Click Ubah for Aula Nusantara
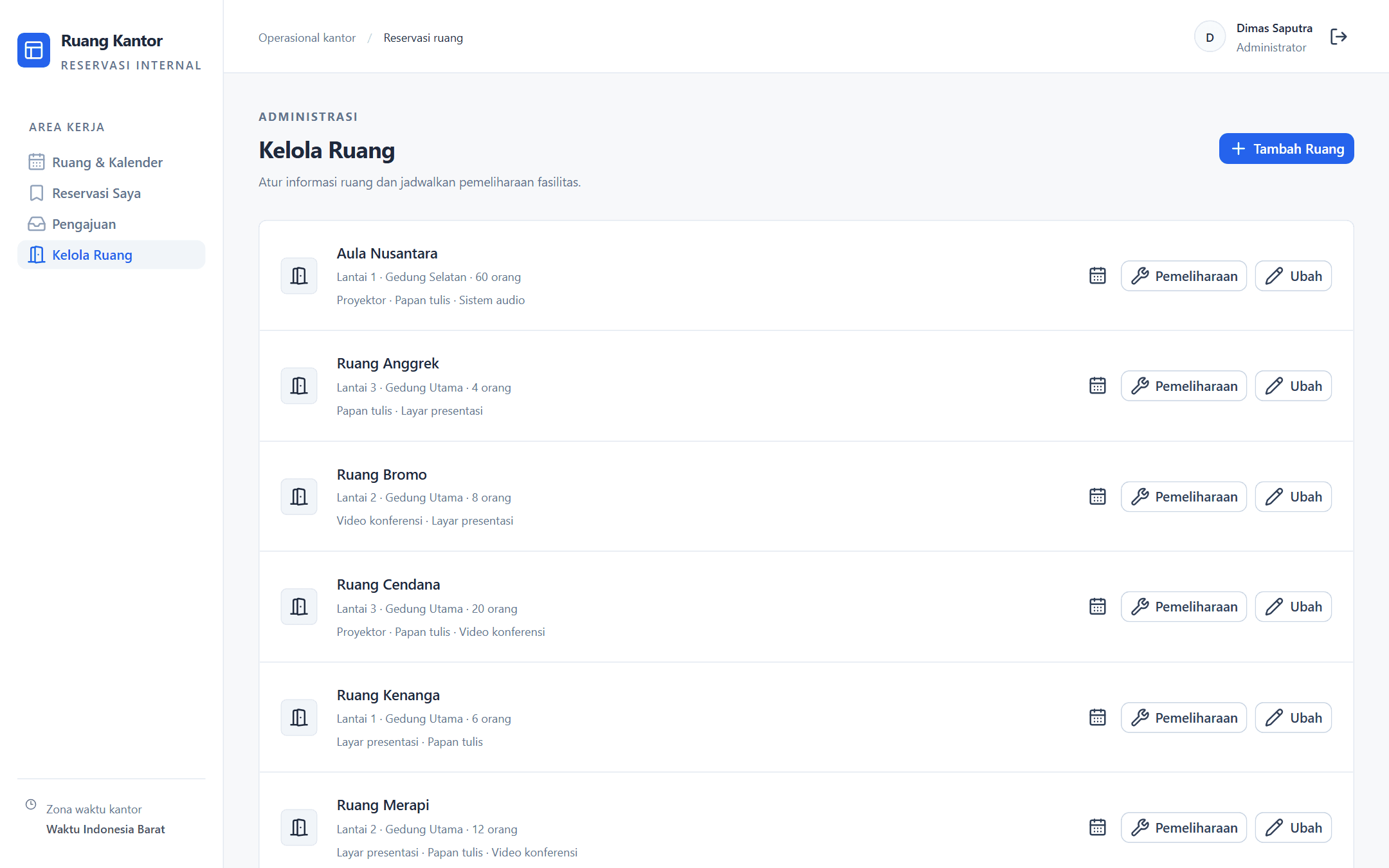 click(1293, 276)
